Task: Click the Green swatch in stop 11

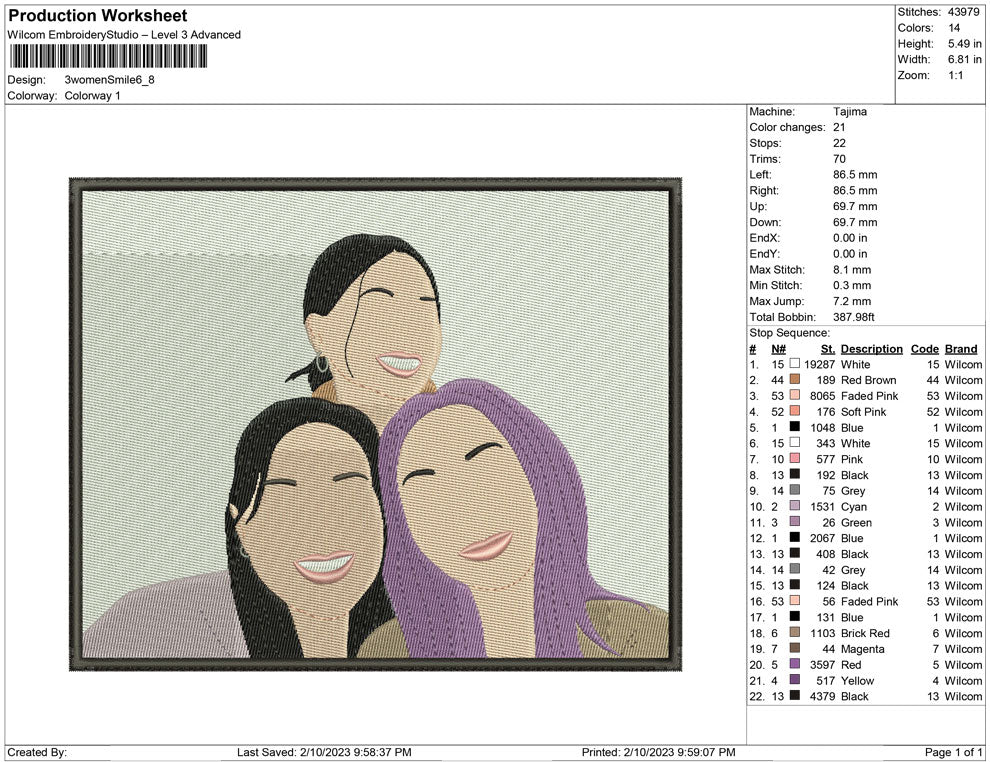Action: point(795,523)
